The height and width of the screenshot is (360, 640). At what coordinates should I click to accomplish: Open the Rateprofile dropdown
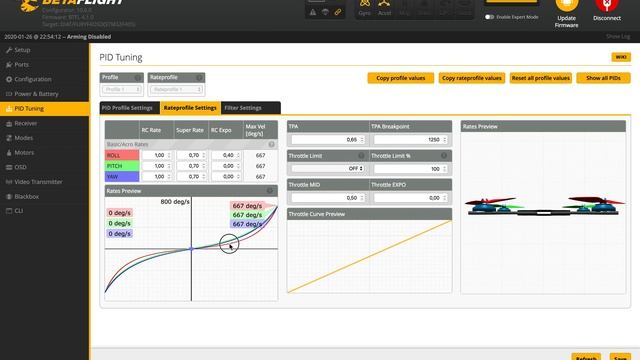[x=176, y=89]
